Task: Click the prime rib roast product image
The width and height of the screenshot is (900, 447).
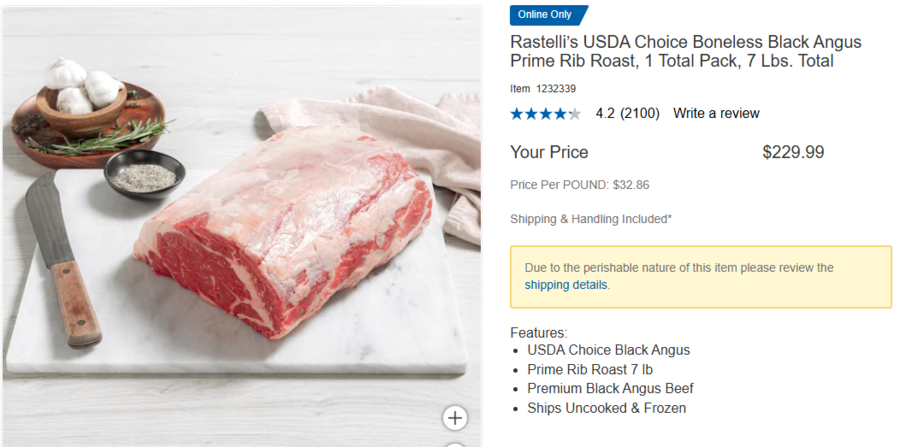Action: click(x=285, y=235)
